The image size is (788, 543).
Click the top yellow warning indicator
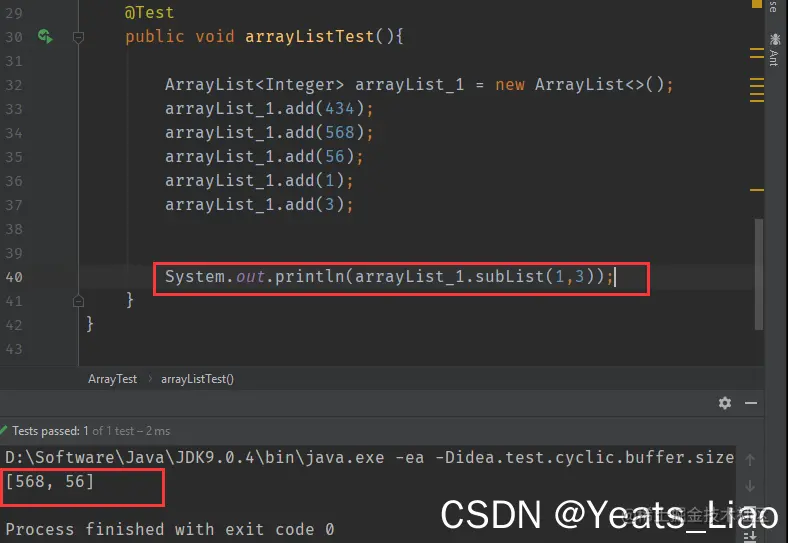[x=756, y=4]
